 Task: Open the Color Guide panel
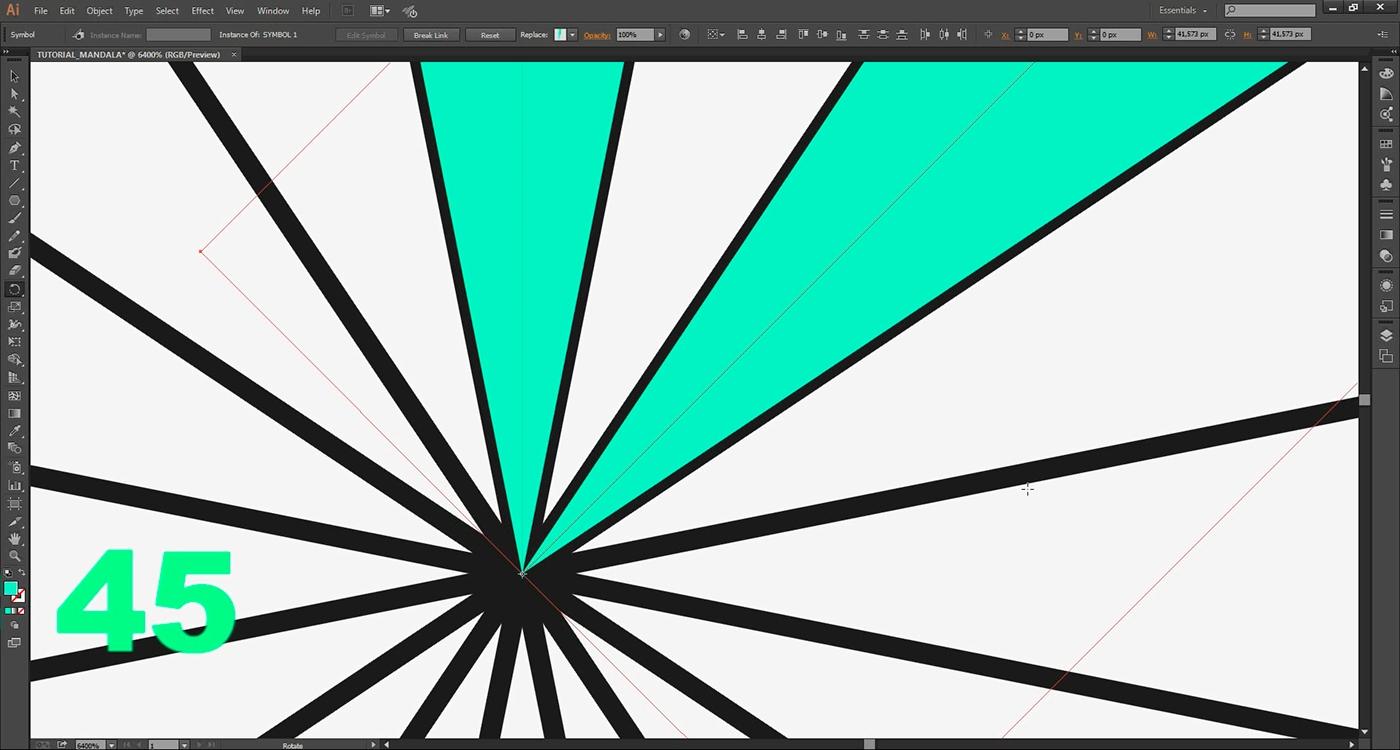pos(1386,94)
